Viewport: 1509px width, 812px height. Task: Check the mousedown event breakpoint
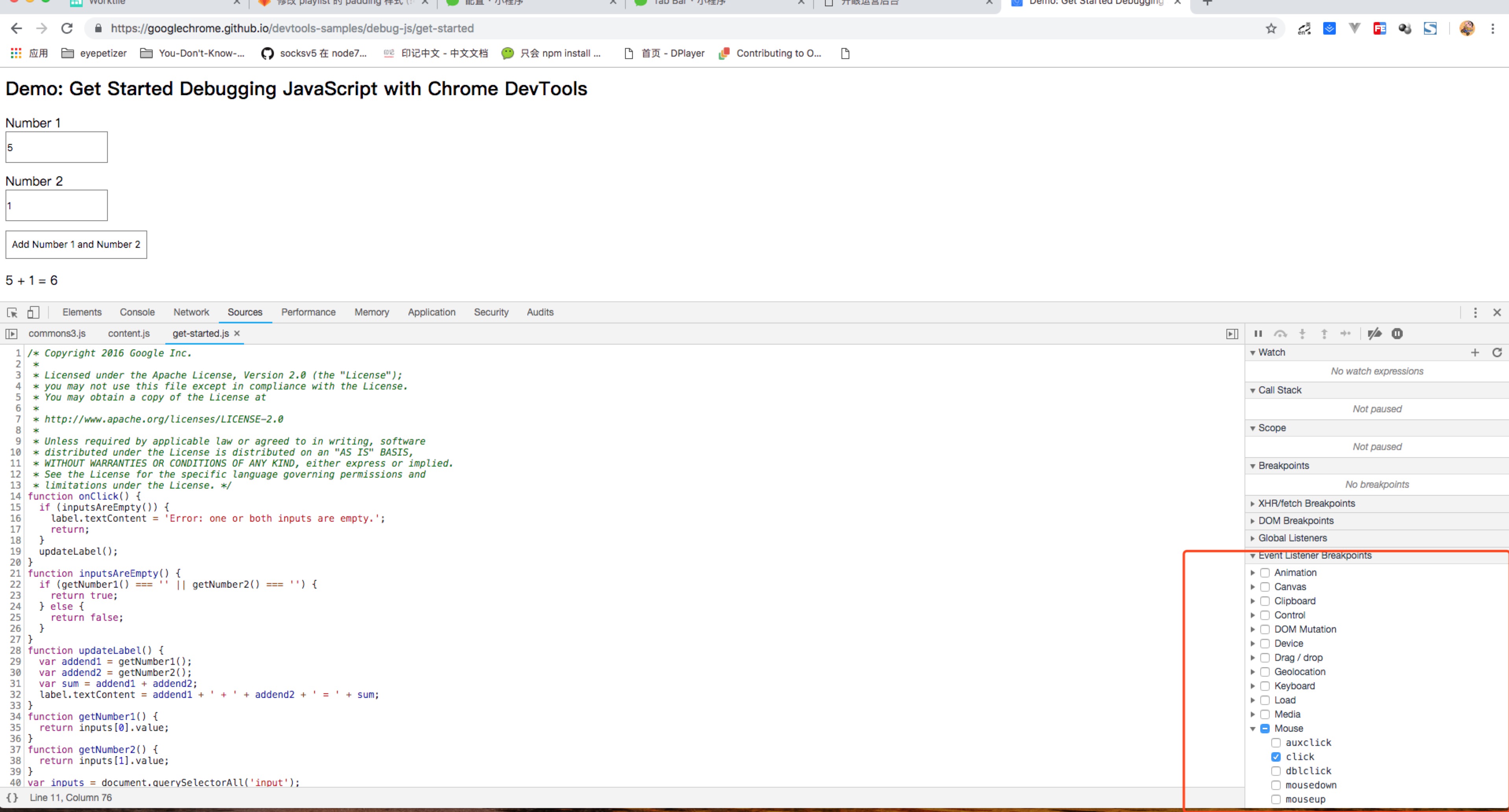1276,785
